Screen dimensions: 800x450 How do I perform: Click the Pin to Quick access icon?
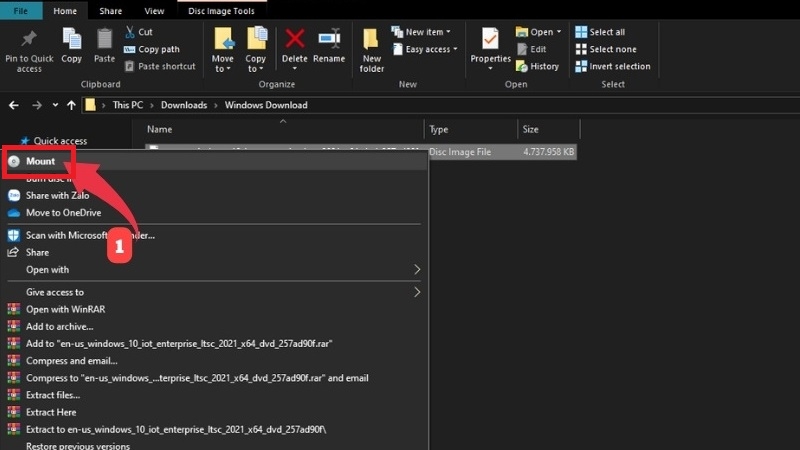[29, 40]
